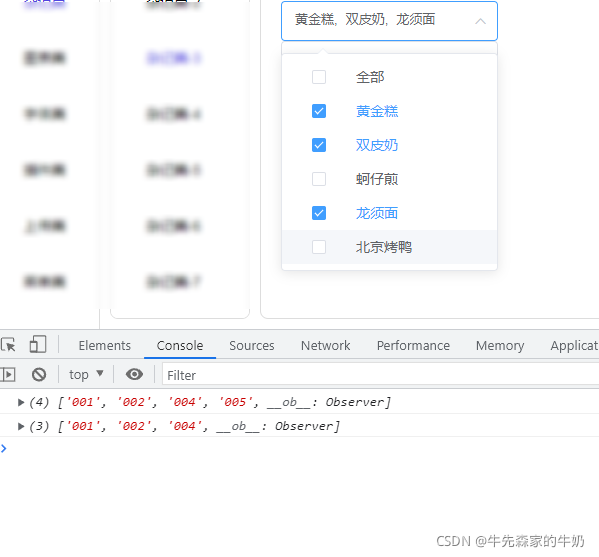Screen dimensions: 599x557
Task: Expand the 4-item array log
Action: tap(21, 402)
